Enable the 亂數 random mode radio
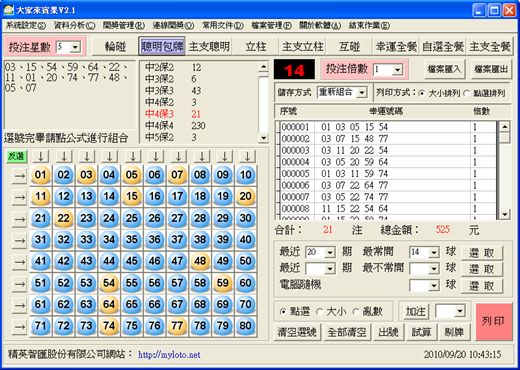This screenshot has width=520, height=370. [x=357, y=312]
